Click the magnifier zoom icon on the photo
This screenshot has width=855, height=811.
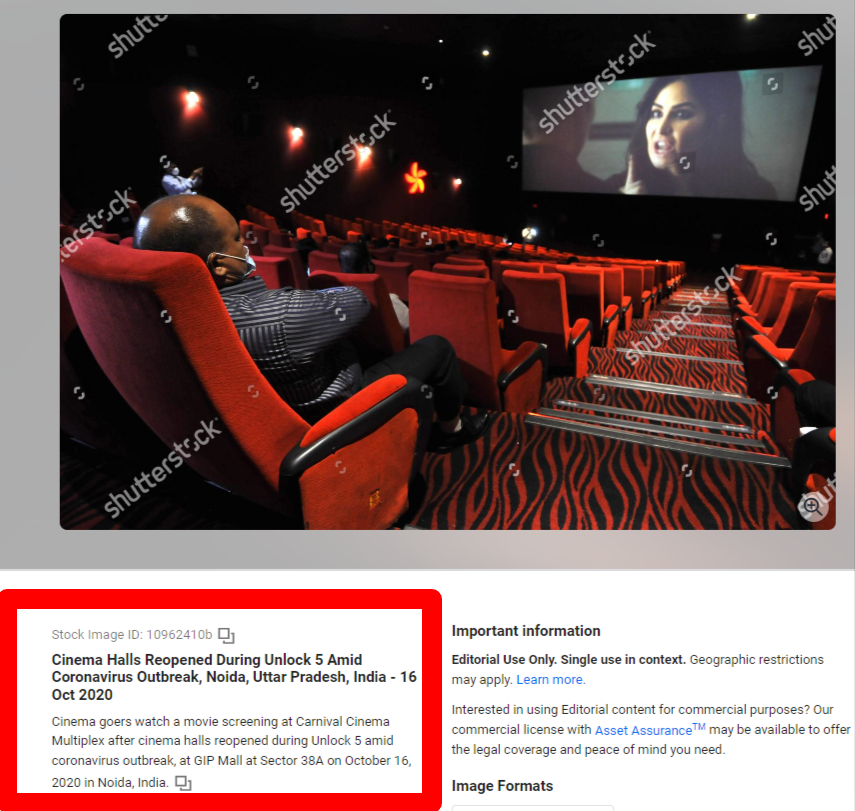click(x=813, y=507)
